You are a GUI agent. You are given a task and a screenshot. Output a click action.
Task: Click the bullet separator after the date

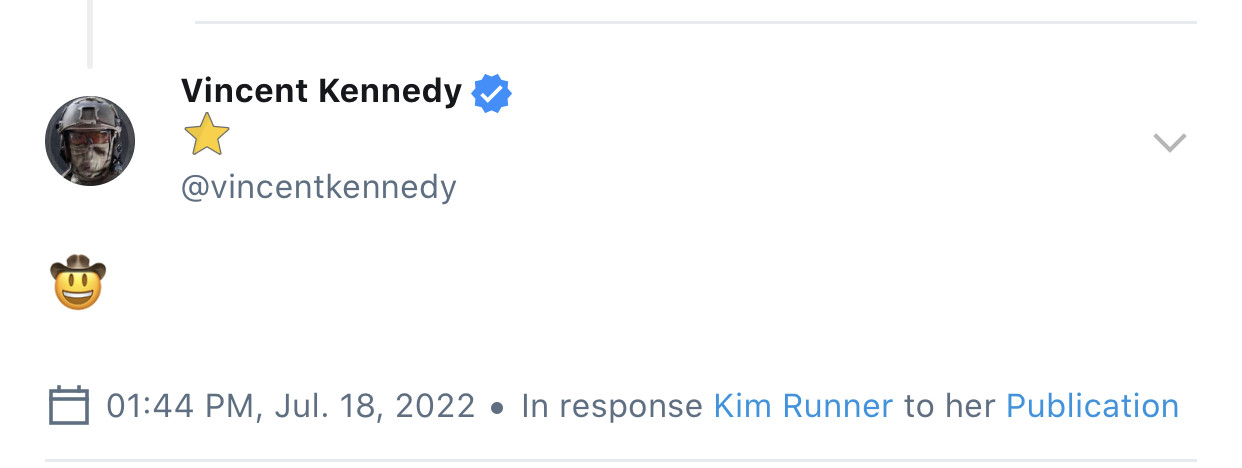coord(497,407)
